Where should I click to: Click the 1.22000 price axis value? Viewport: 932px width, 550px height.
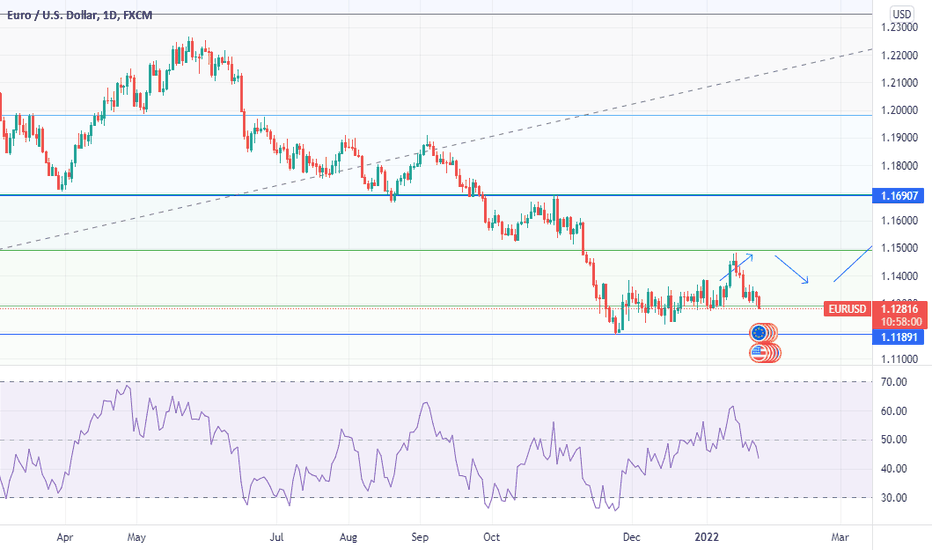[x=899, y=55]
